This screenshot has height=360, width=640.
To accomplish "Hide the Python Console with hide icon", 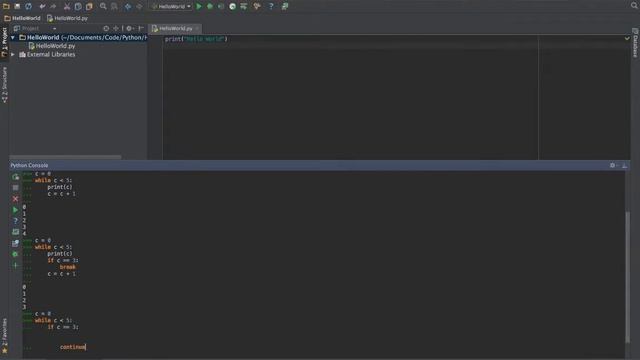I will (x=624, y=165).
